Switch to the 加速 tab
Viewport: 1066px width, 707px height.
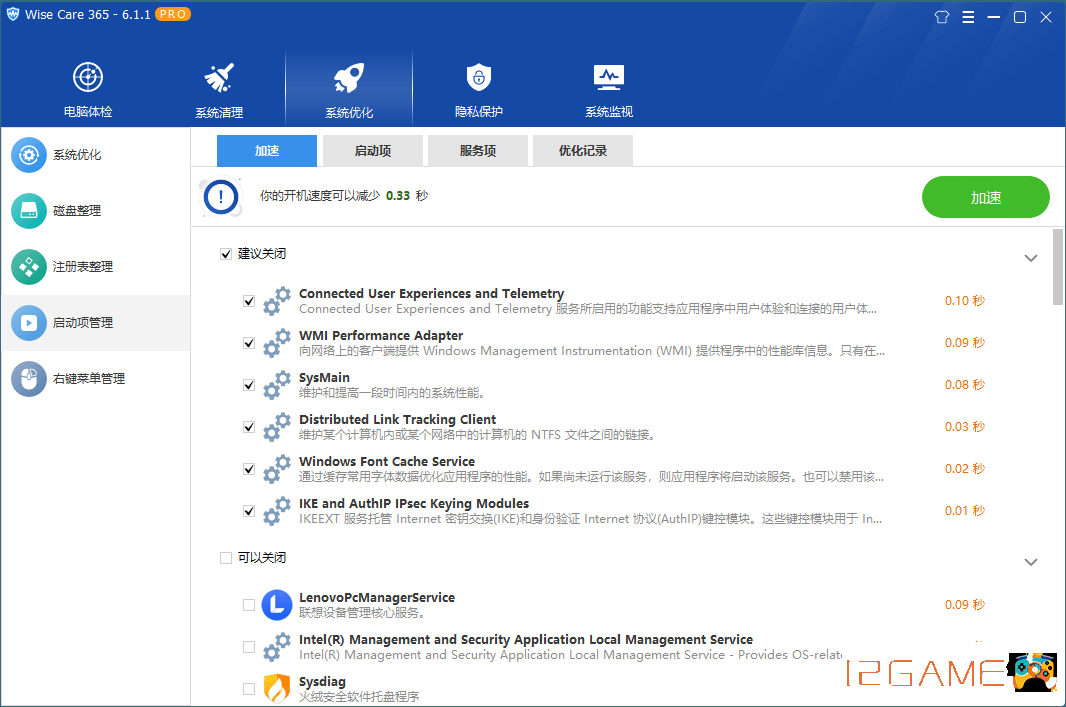coord(266,151)
